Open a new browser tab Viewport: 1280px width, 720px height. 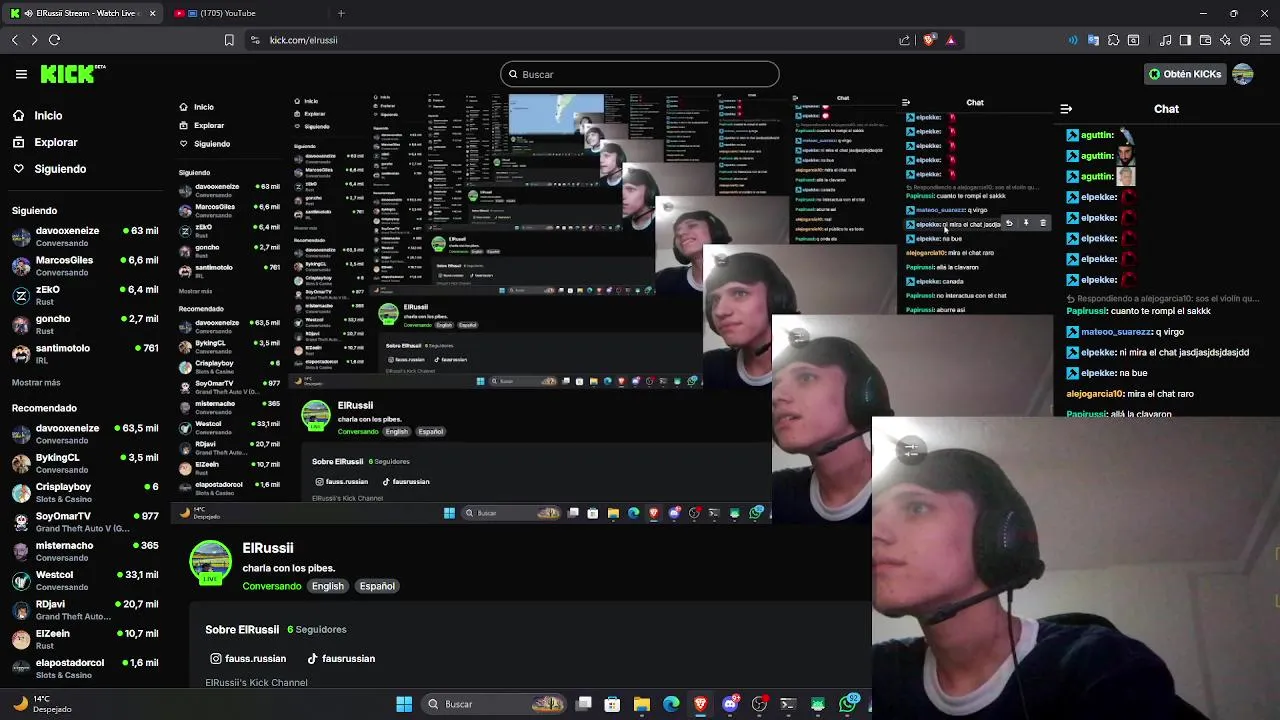[x=341, y=13]
